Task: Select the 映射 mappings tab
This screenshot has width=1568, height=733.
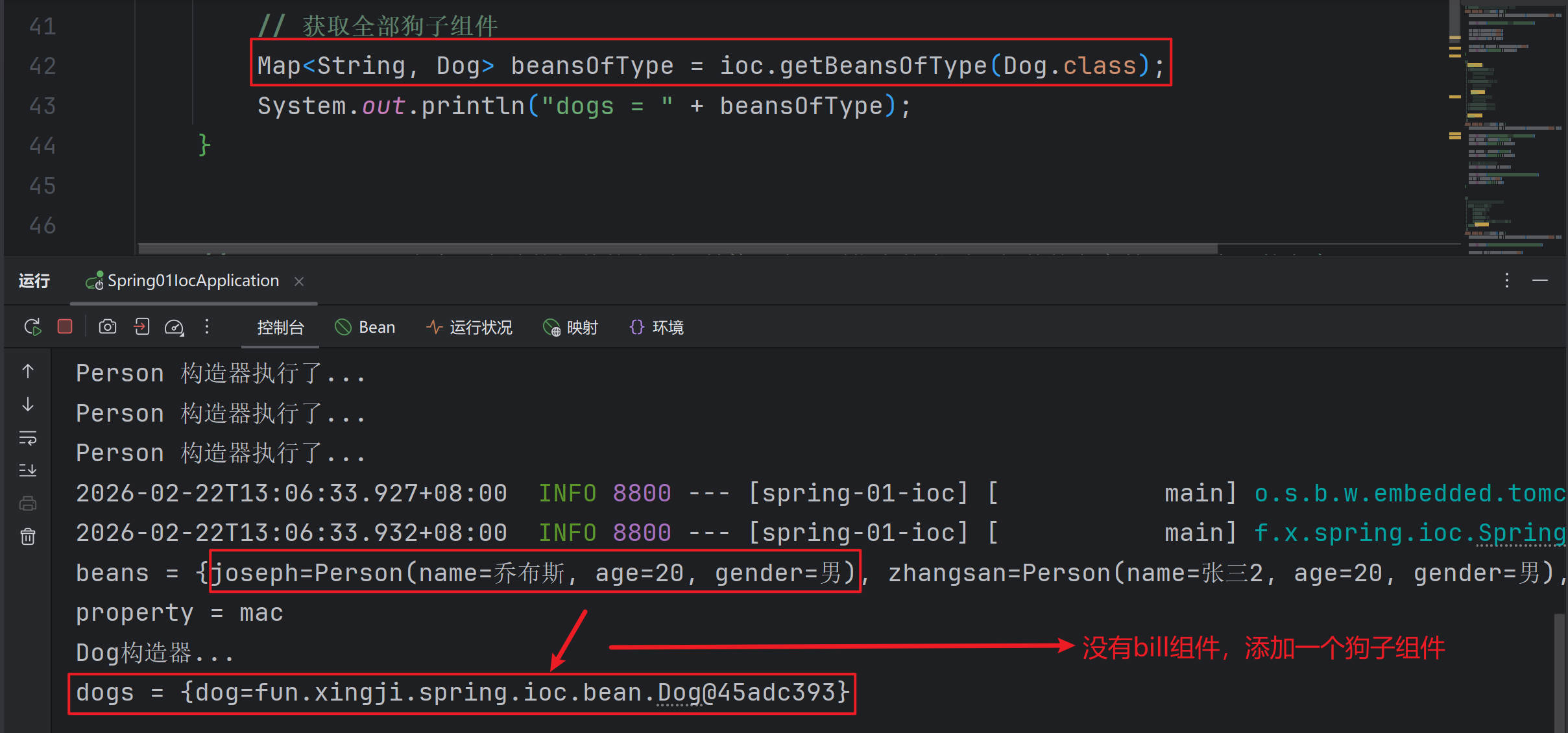Action: coord(570,328)
